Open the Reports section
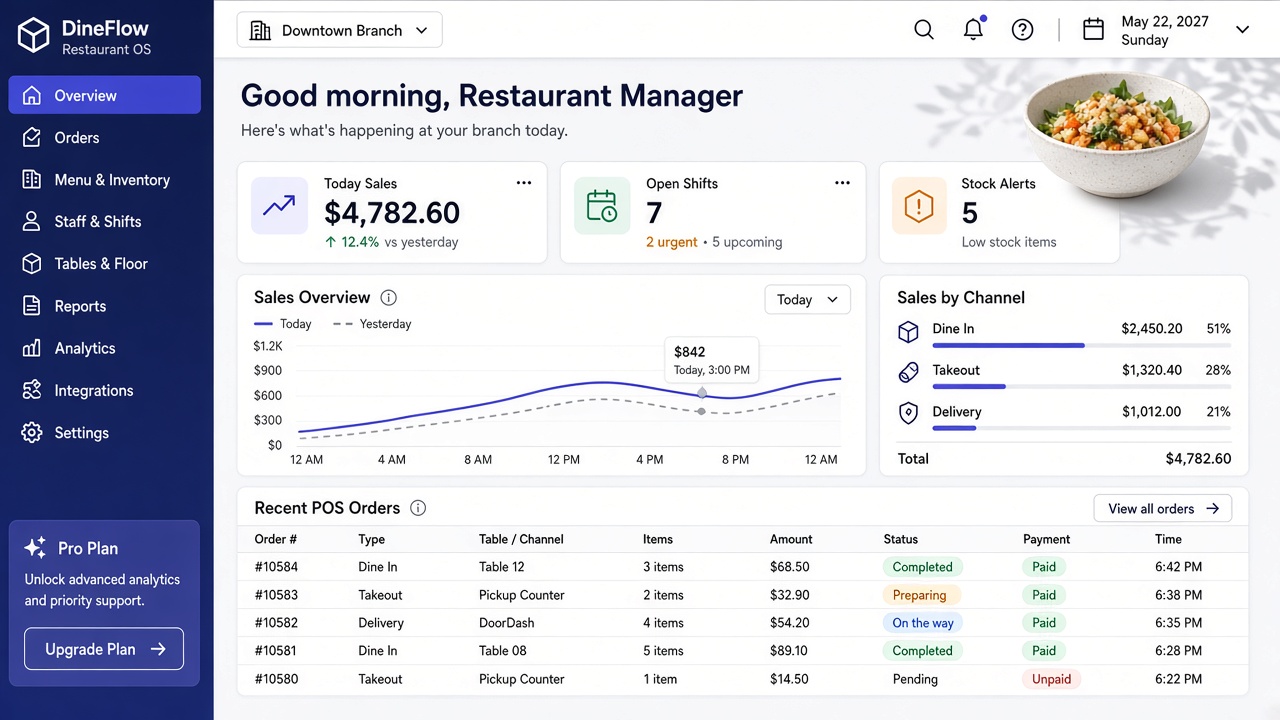Viewport: 1280px width, 720px height. [105, 306]
